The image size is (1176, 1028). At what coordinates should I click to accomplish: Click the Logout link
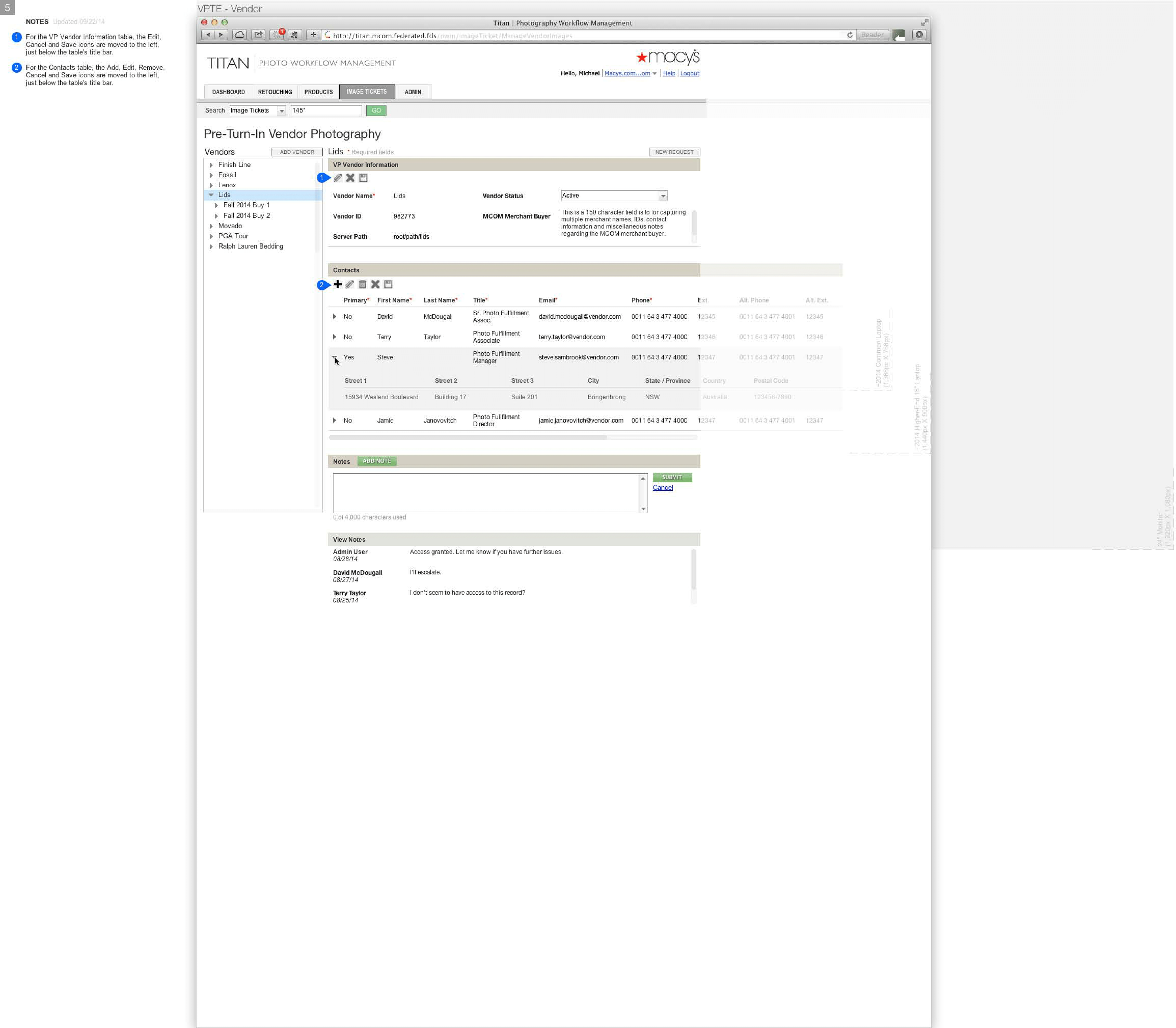691,73
